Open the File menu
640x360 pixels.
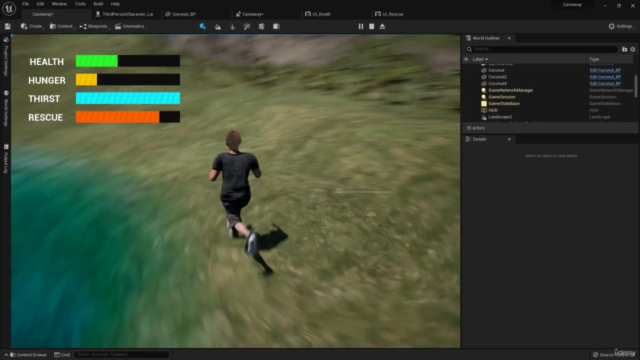(25, 4)
